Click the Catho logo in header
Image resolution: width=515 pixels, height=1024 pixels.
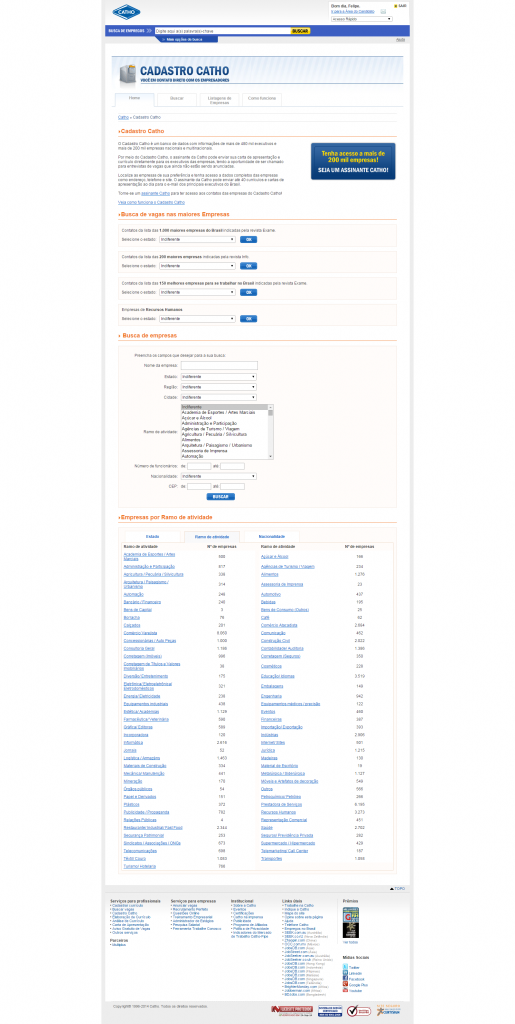[x=126, y=12]
